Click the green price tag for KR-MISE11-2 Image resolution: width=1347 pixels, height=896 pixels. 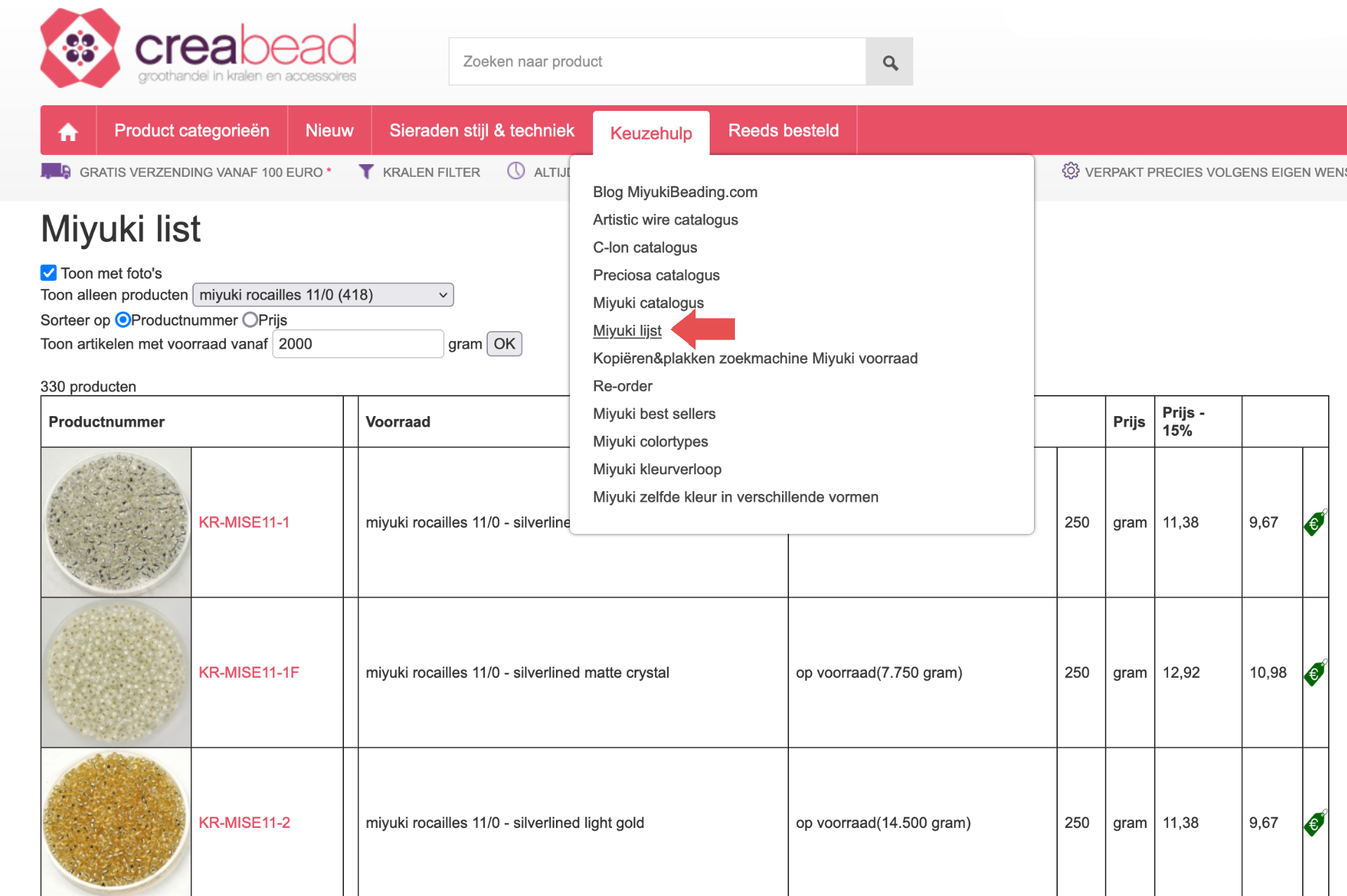pyautogui.click(x=1315, y=823)
